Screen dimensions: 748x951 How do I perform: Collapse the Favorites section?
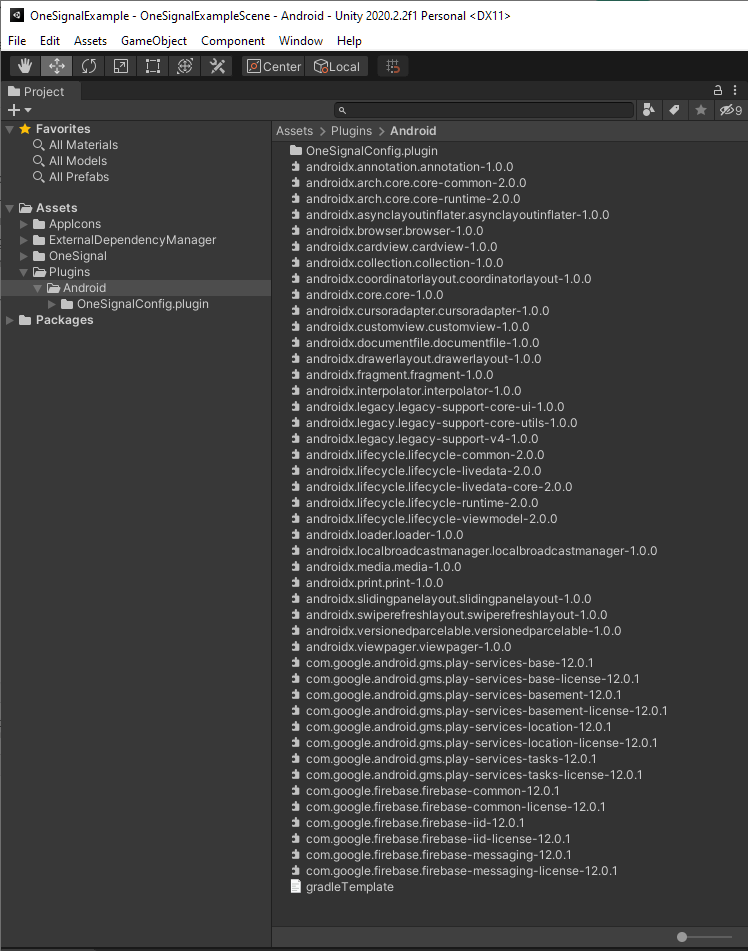coord(10,129)
